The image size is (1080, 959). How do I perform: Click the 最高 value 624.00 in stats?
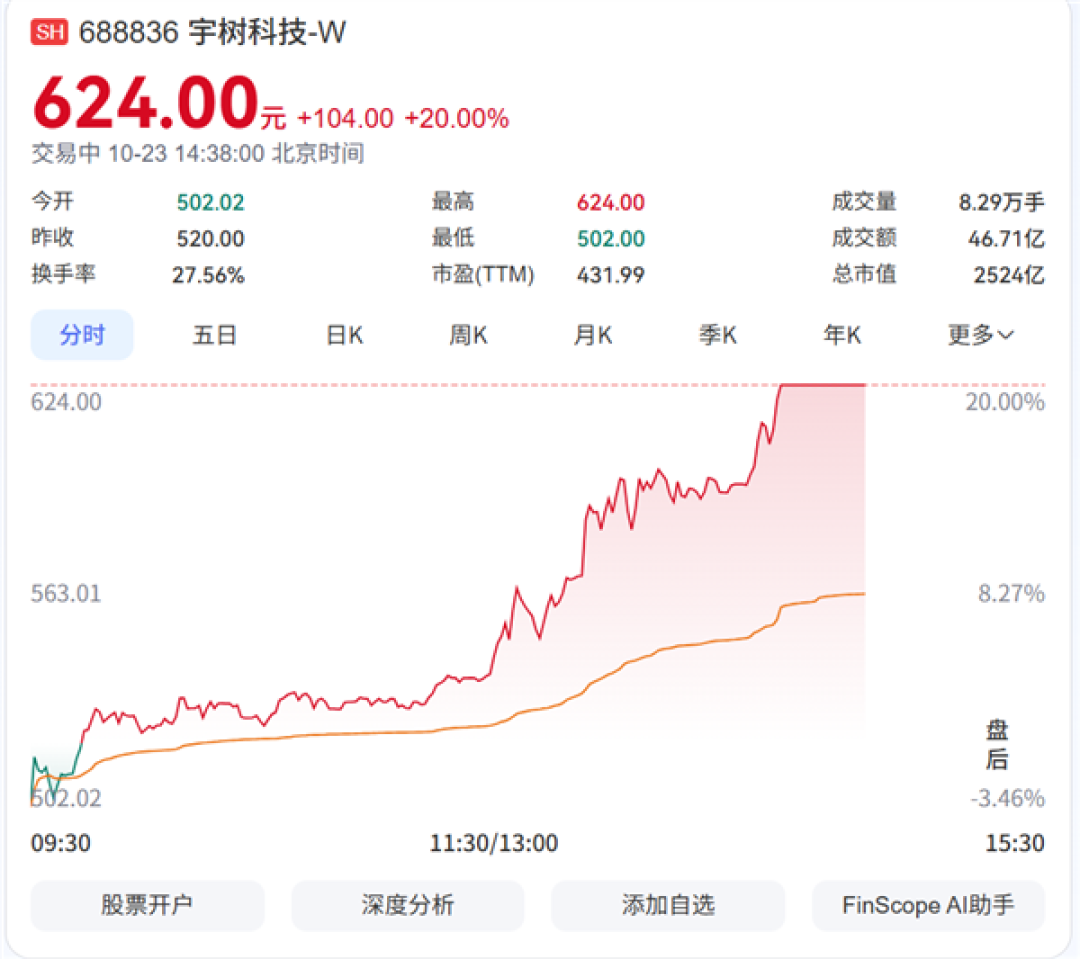point(611,203)
